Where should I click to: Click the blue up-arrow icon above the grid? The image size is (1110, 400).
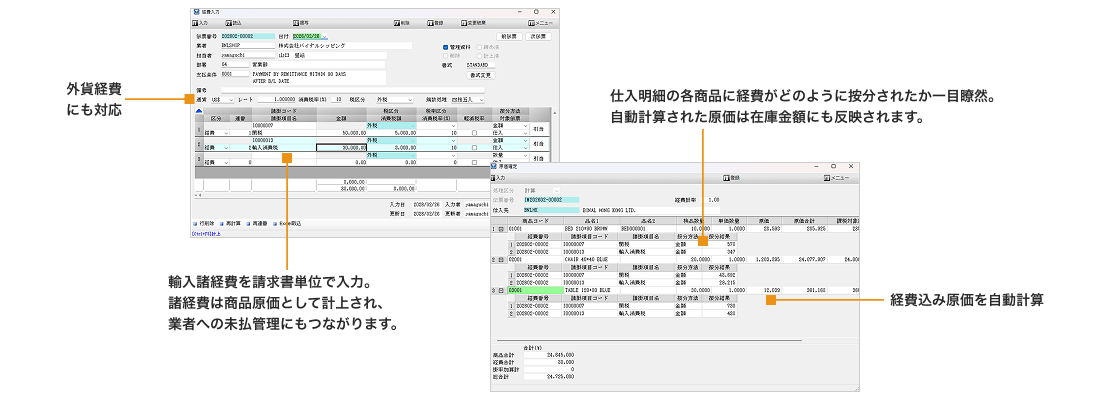[x=197, y=109]
